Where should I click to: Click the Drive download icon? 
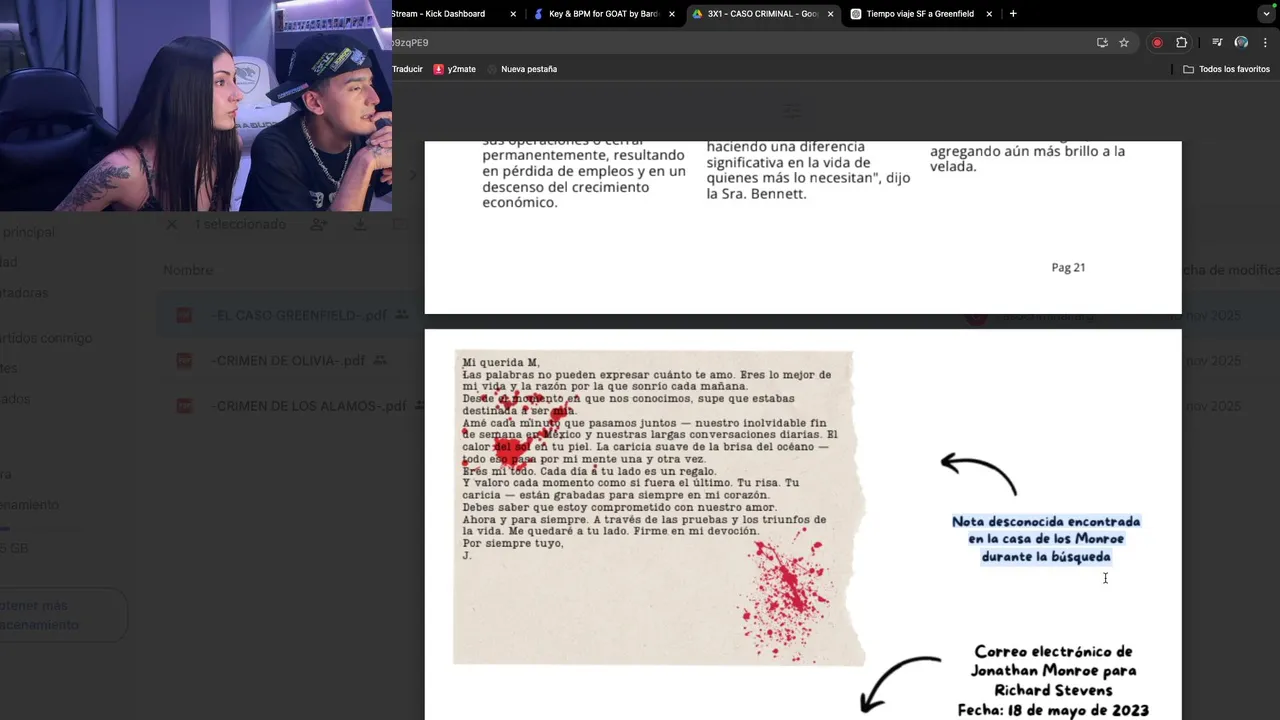click(x=359, y=225)
